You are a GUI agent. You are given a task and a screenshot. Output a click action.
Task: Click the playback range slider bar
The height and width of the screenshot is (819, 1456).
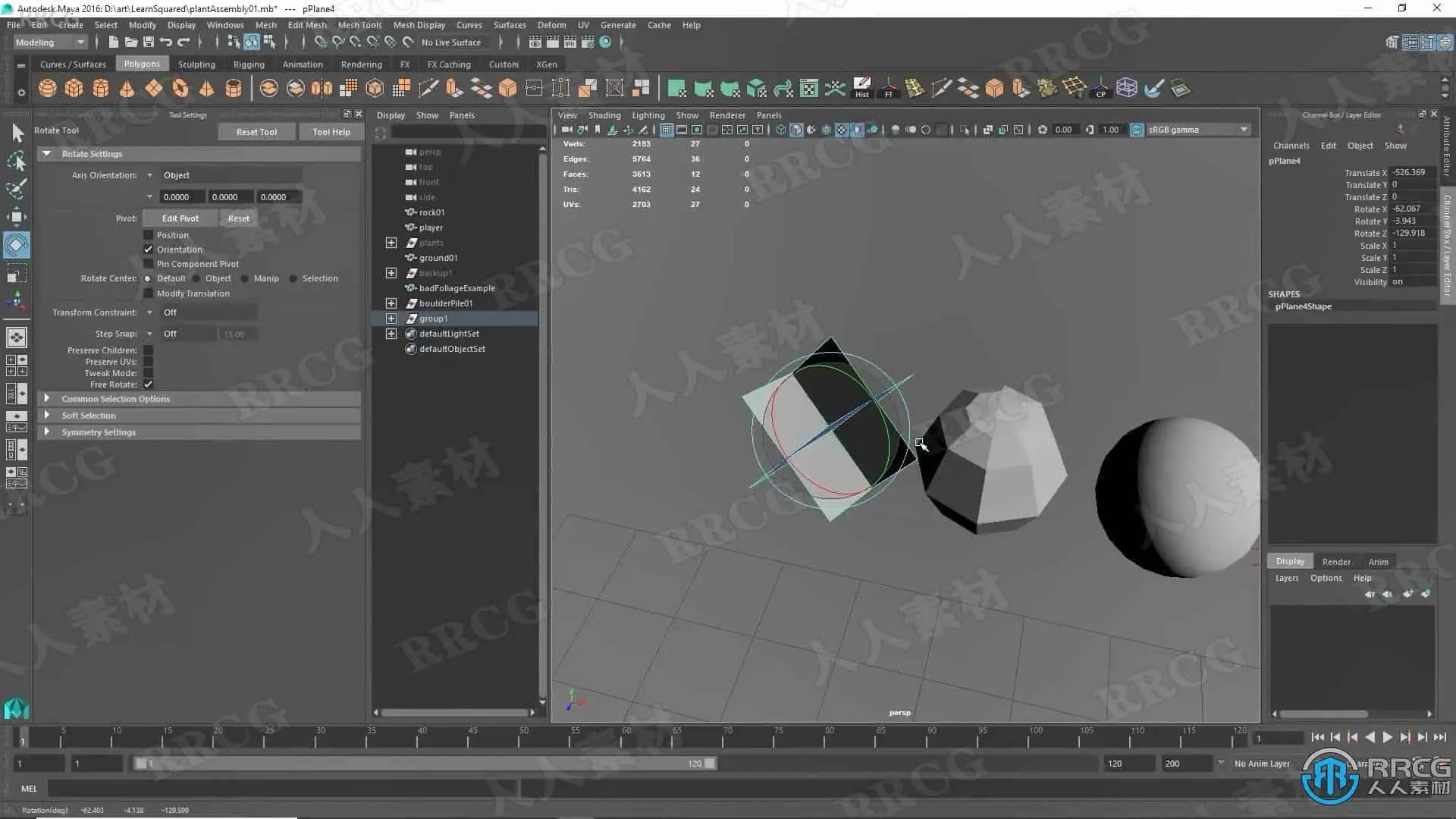425,764
